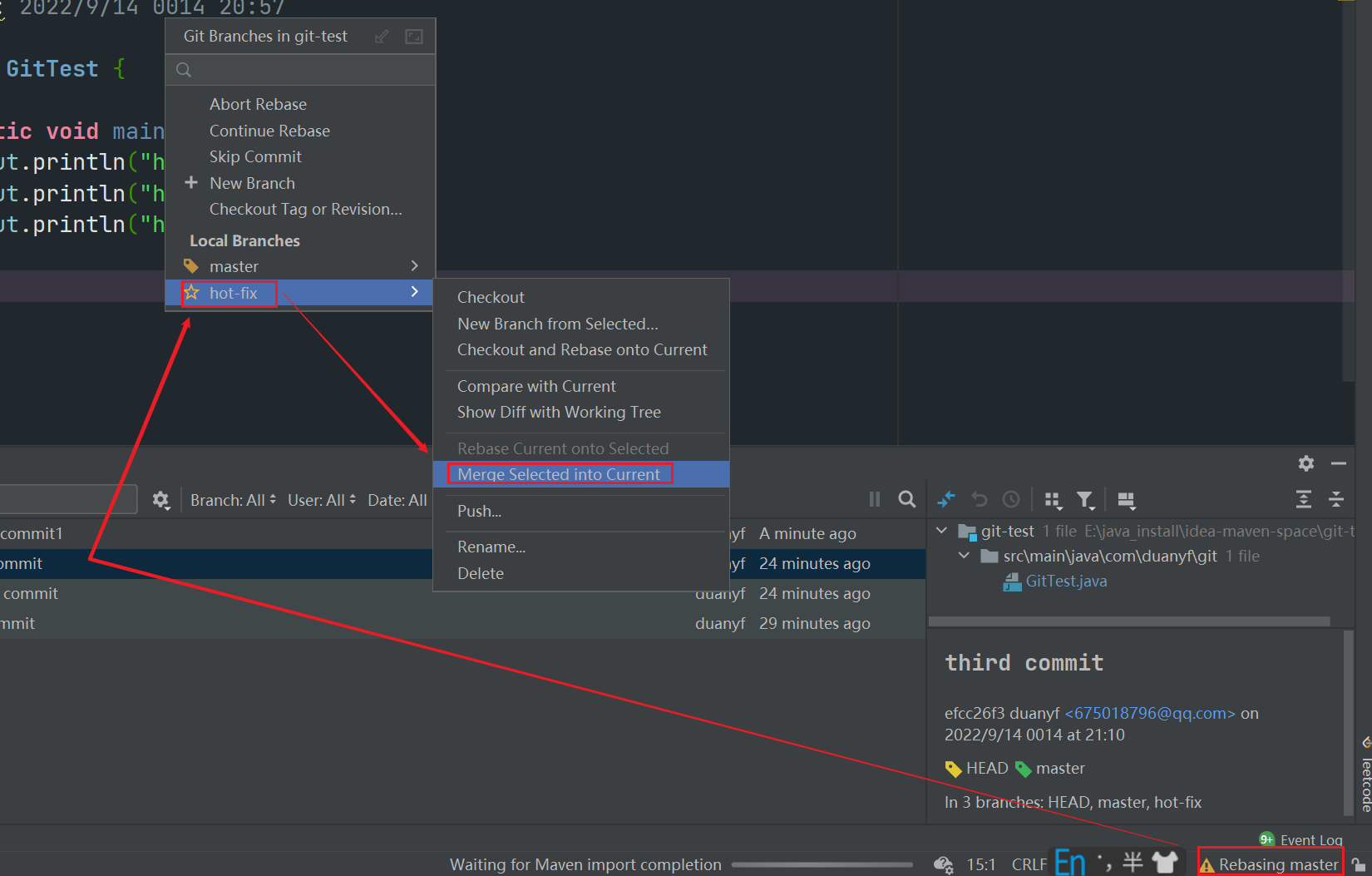Click the revert undo icon in changes toolbar
The image size is (1372, 876).
(980, 499)
